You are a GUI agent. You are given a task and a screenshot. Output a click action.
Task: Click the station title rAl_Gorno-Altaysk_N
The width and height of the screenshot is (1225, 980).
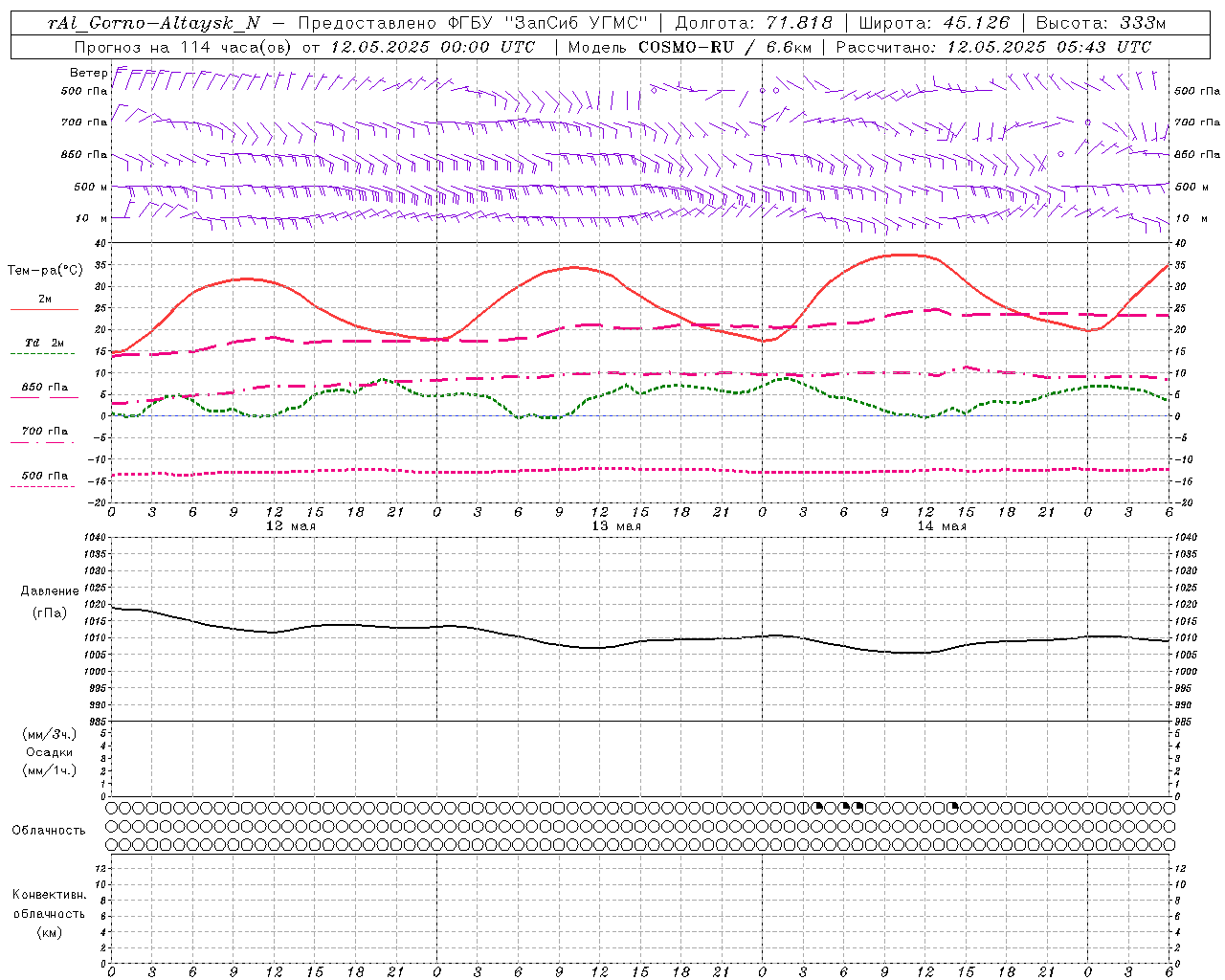coord(154,24)
